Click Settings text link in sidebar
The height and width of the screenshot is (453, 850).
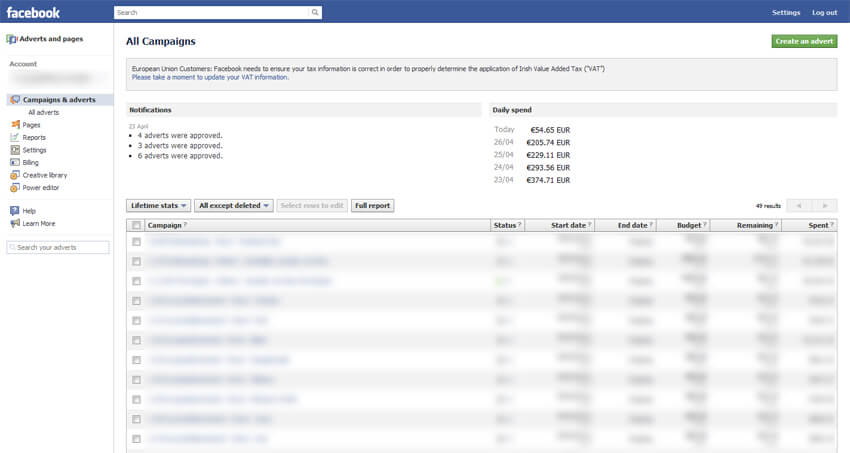click(34, 150)
